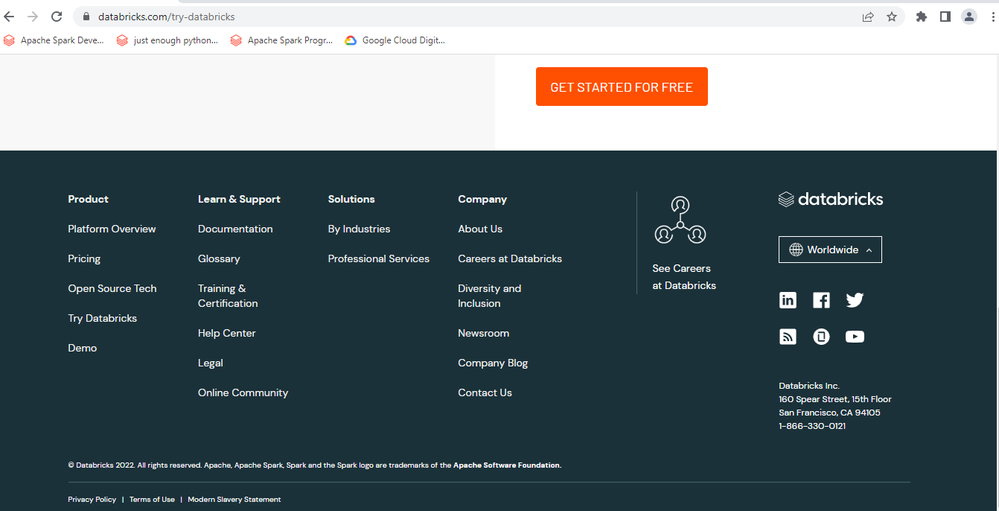Viewport: 999px width, 511px height.
Task: Open the Apache Spark Progr... bookmark
Action: [282, 40]
